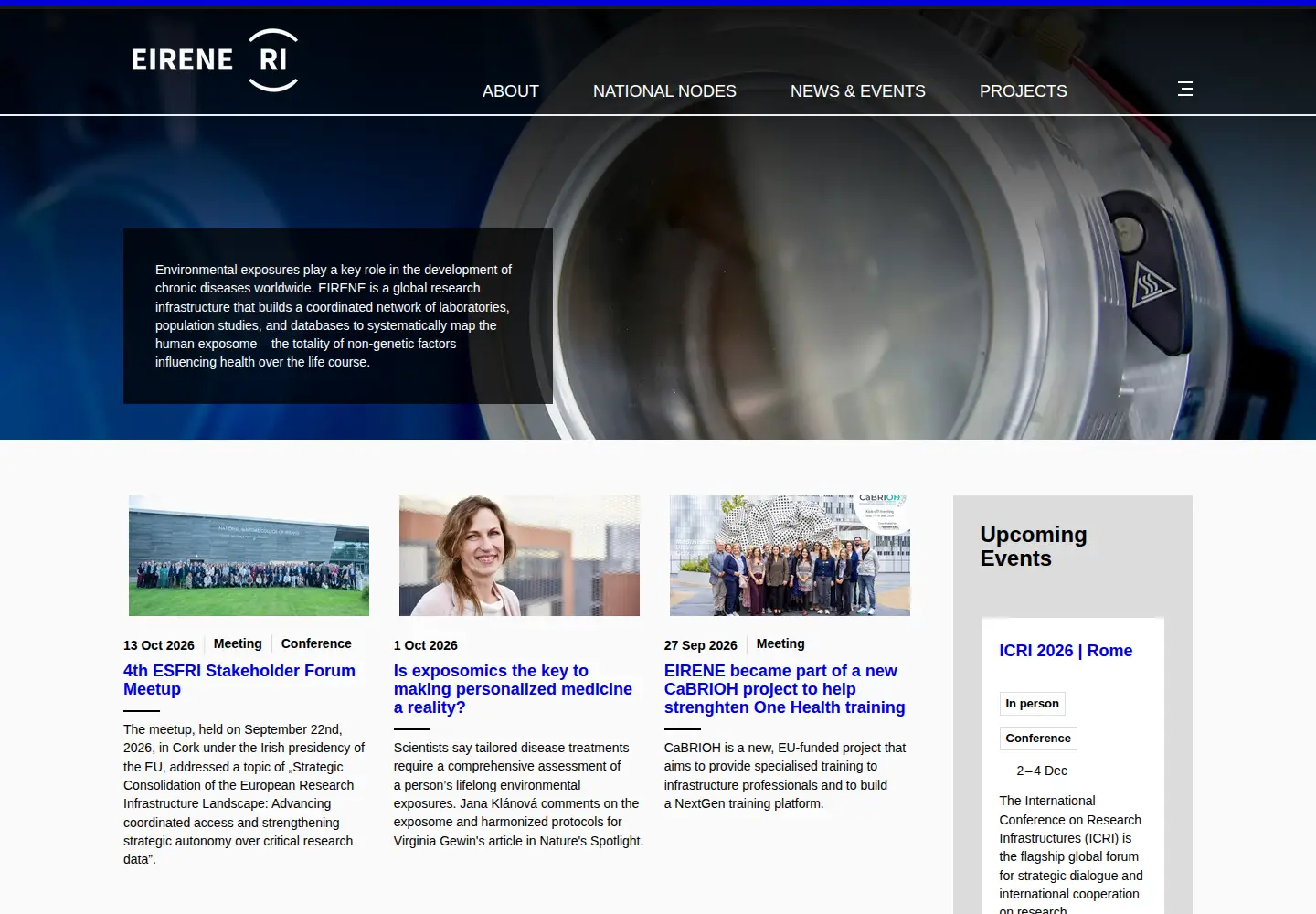The width and height of the screenshot is (1316, 914).
Task: Open the NATIONAL NODES menu
Action: 664,91
